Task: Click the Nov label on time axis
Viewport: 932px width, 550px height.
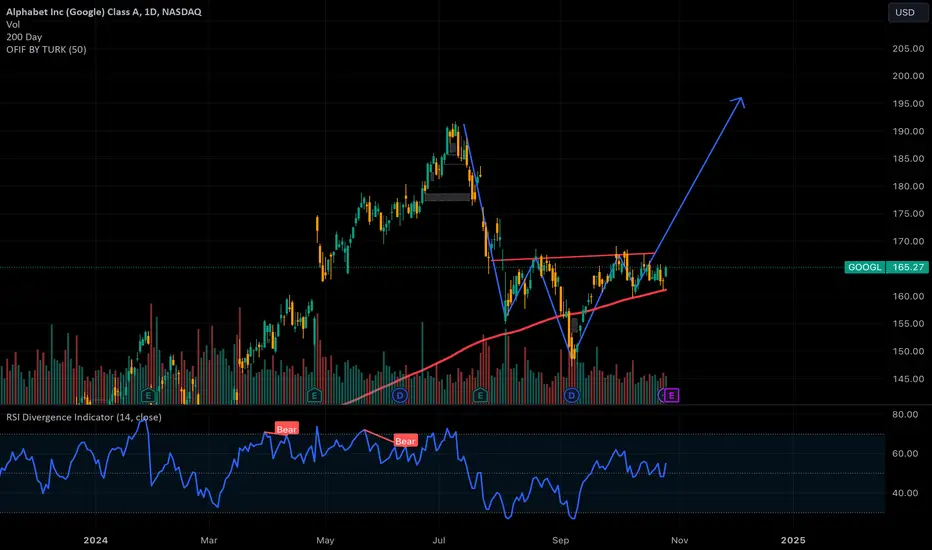Action: click(679, 540)
